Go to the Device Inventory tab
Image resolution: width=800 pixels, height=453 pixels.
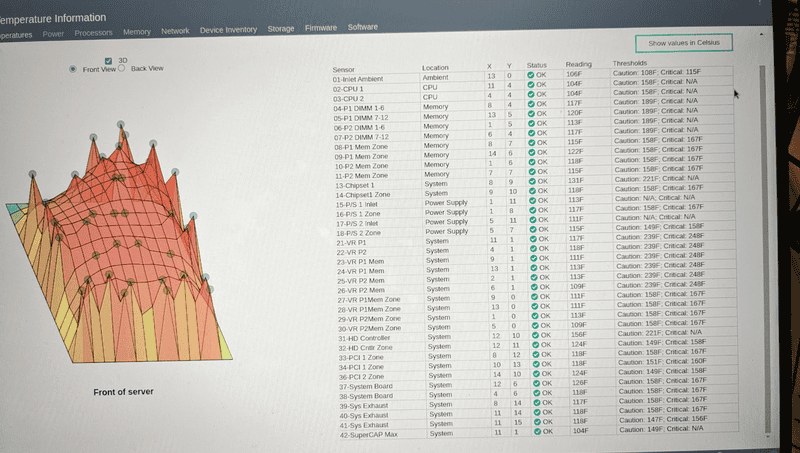pos(228,30)
